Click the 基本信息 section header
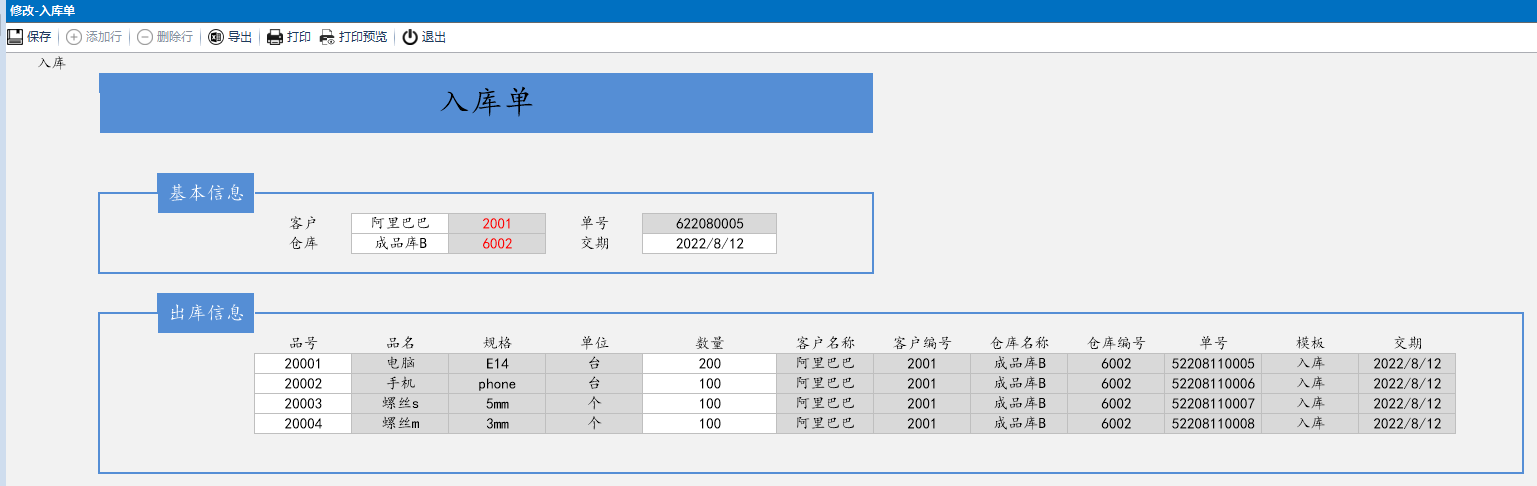Image resolution: width=1537 pixels, height=486 pixels. (x=206, y=193)
